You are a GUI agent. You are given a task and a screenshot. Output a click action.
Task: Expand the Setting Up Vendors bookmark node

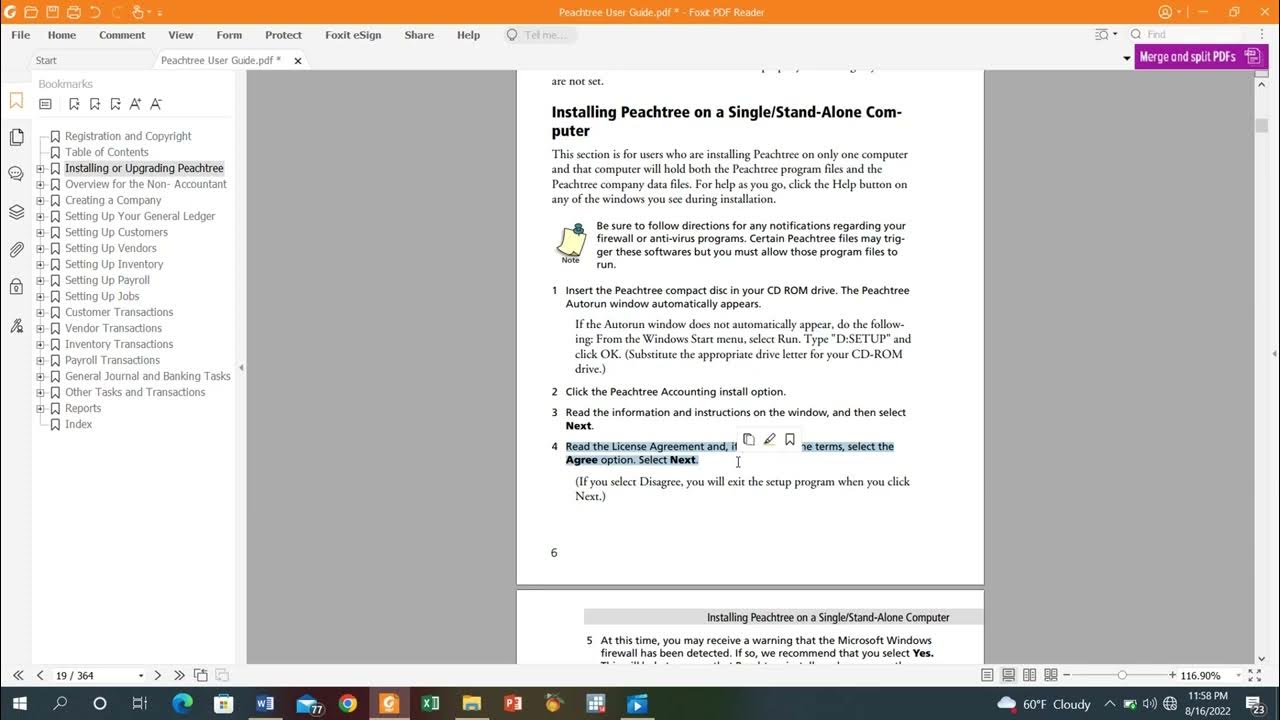click(40, 248)
